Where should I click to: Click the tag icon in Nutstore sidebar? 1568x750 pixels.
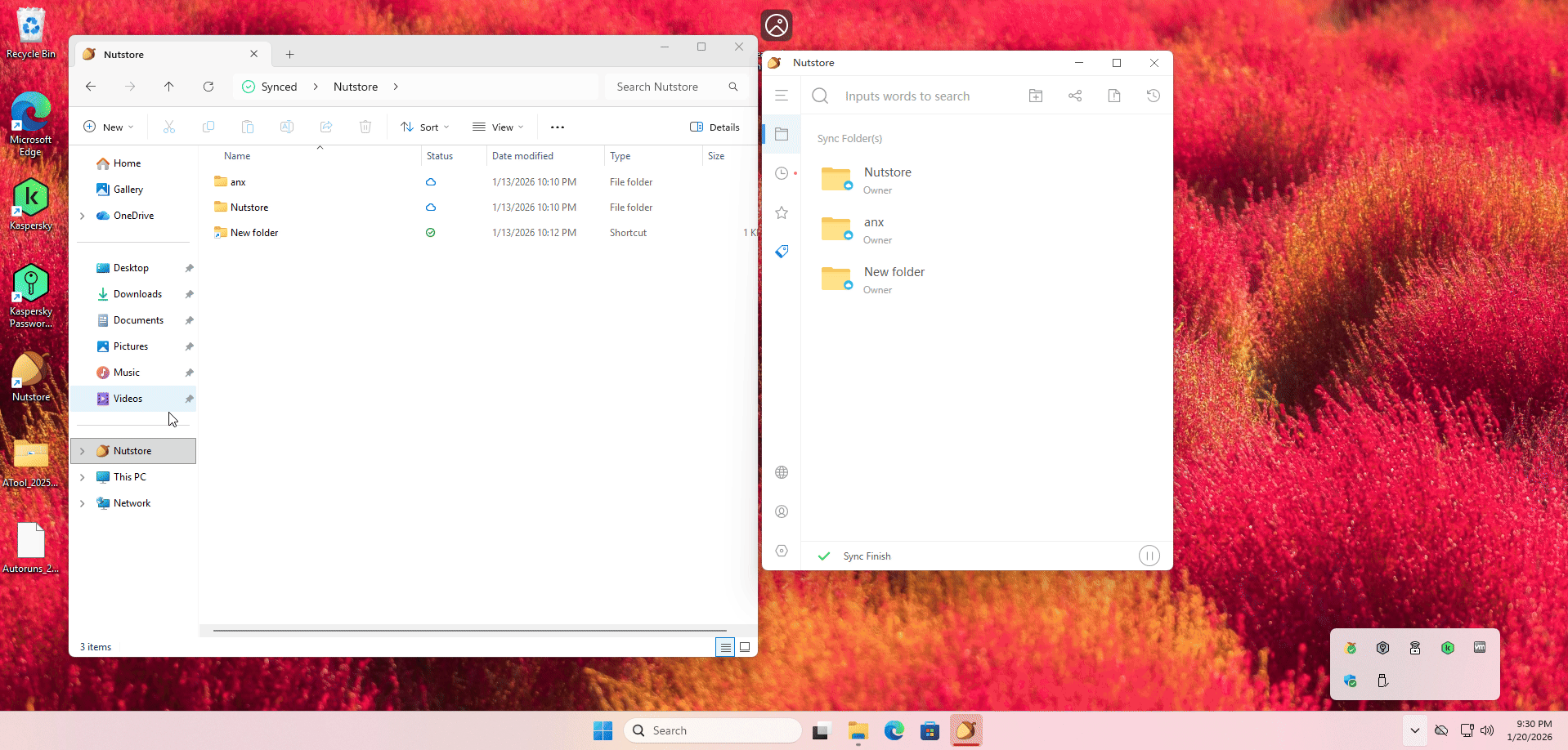782,251
